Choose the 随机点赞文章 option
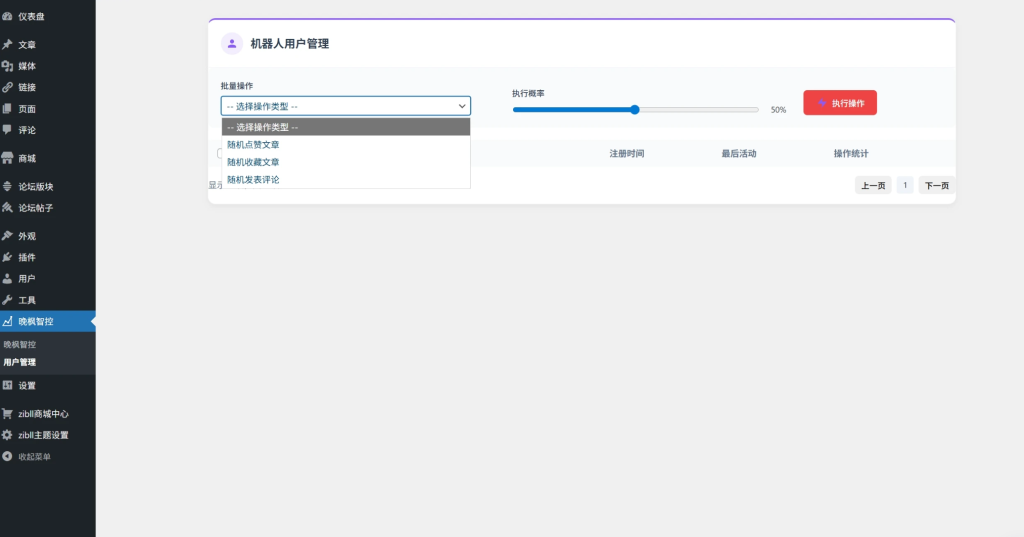1024x537 pixels. 346,144
